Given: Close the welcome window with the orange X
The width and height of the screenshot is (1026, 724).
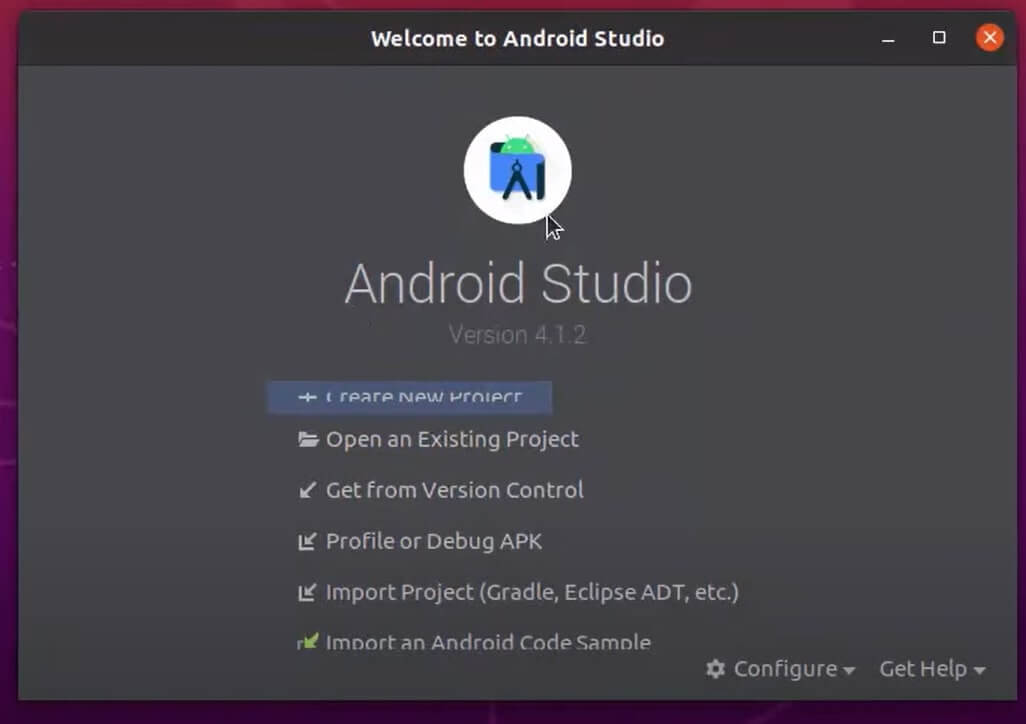Looking at the screenshot, I should click(x=989, y=38).
